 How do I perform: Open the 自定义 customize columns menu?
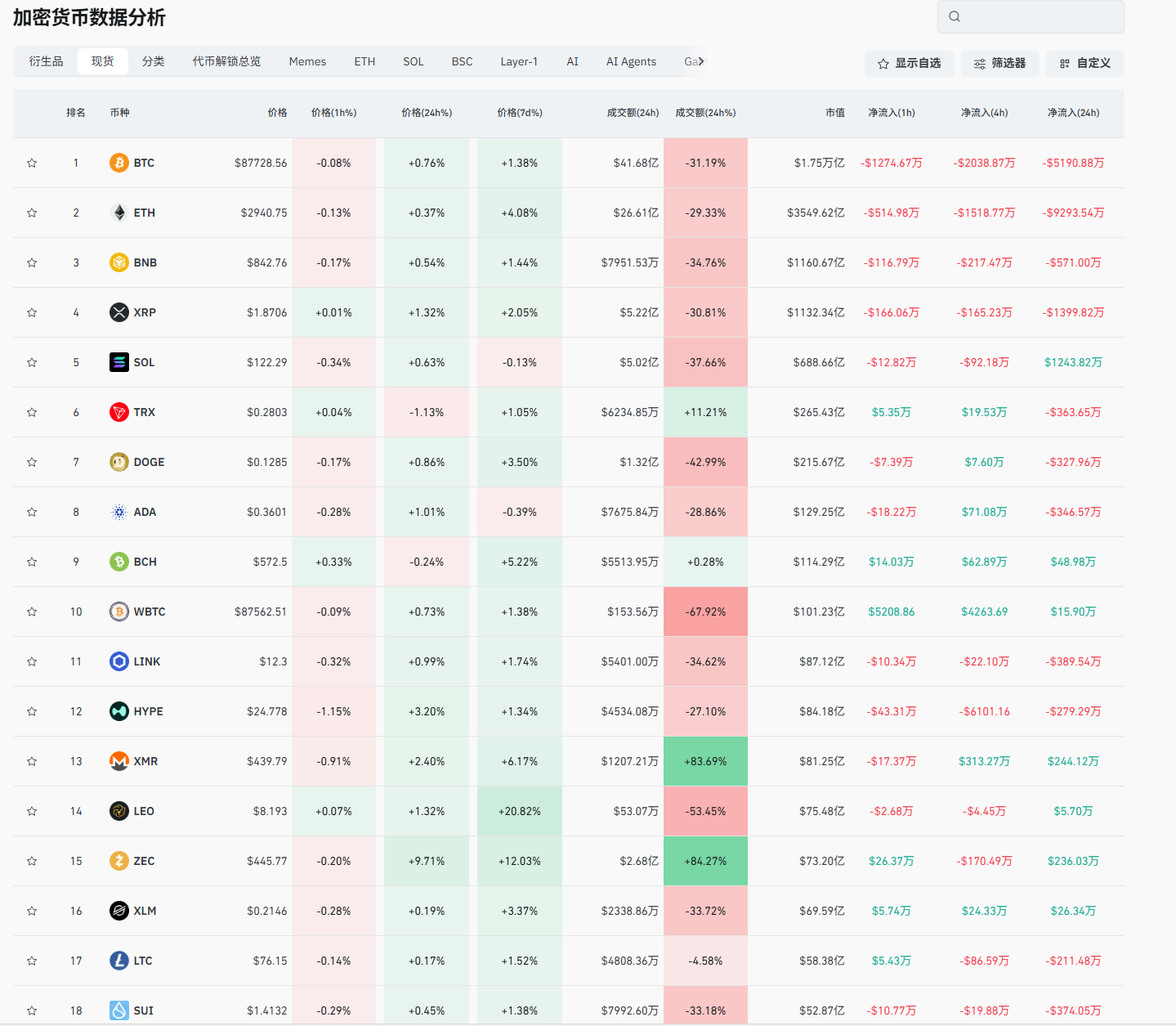(1084, 63)
